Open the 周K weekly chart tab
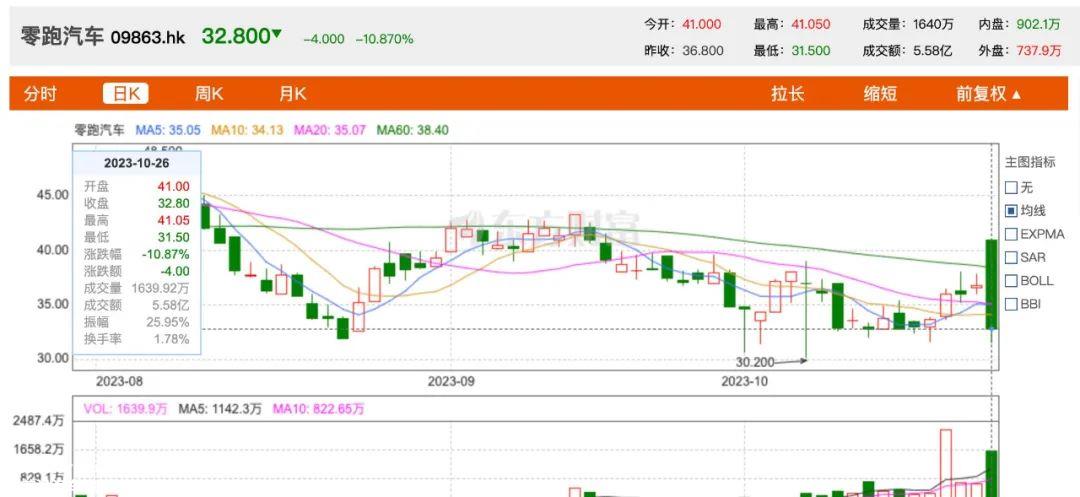The width and height of the screenshot is (1080, 497). (x=209, y=94)
